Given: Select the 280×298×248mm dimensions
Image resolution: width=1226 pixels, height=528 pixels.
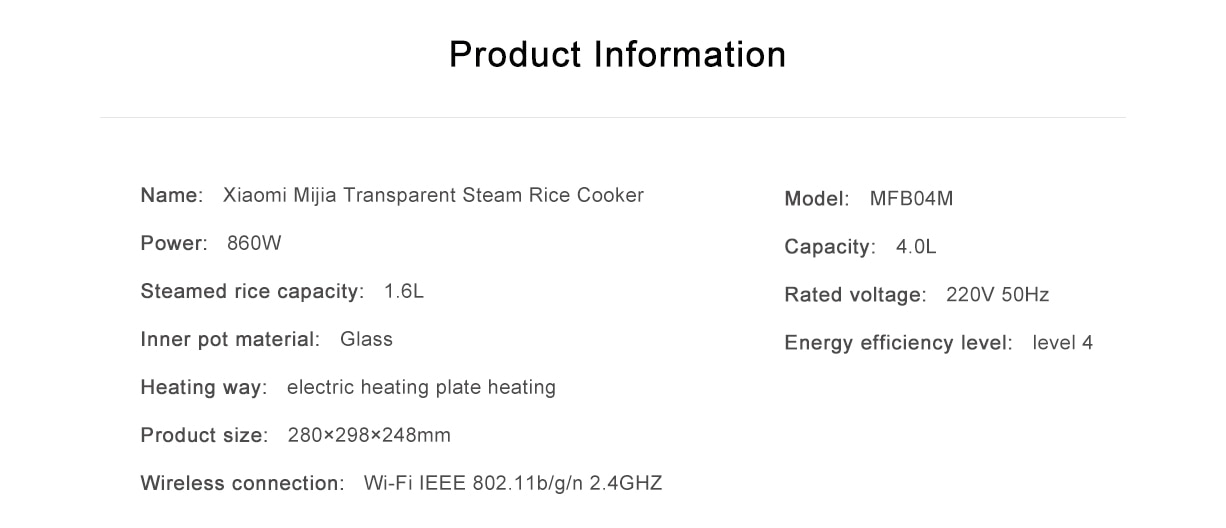Looking at the screenshot, I should pyautogui.click(x=369, y=435).
